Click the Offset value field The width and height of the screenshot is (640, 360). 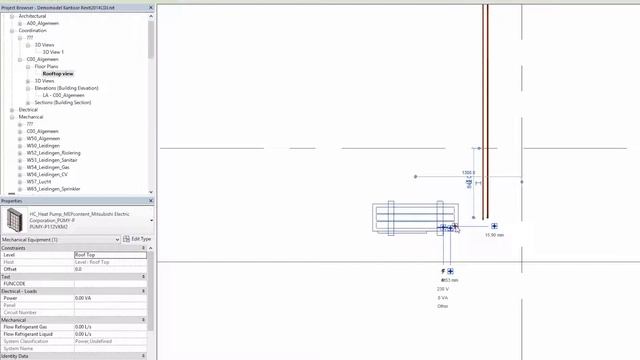click(110, 269)
